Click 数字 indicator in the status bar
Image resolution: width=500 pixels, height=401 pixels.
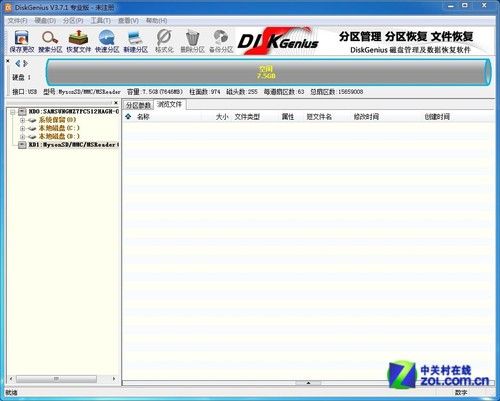click(461, 393)
